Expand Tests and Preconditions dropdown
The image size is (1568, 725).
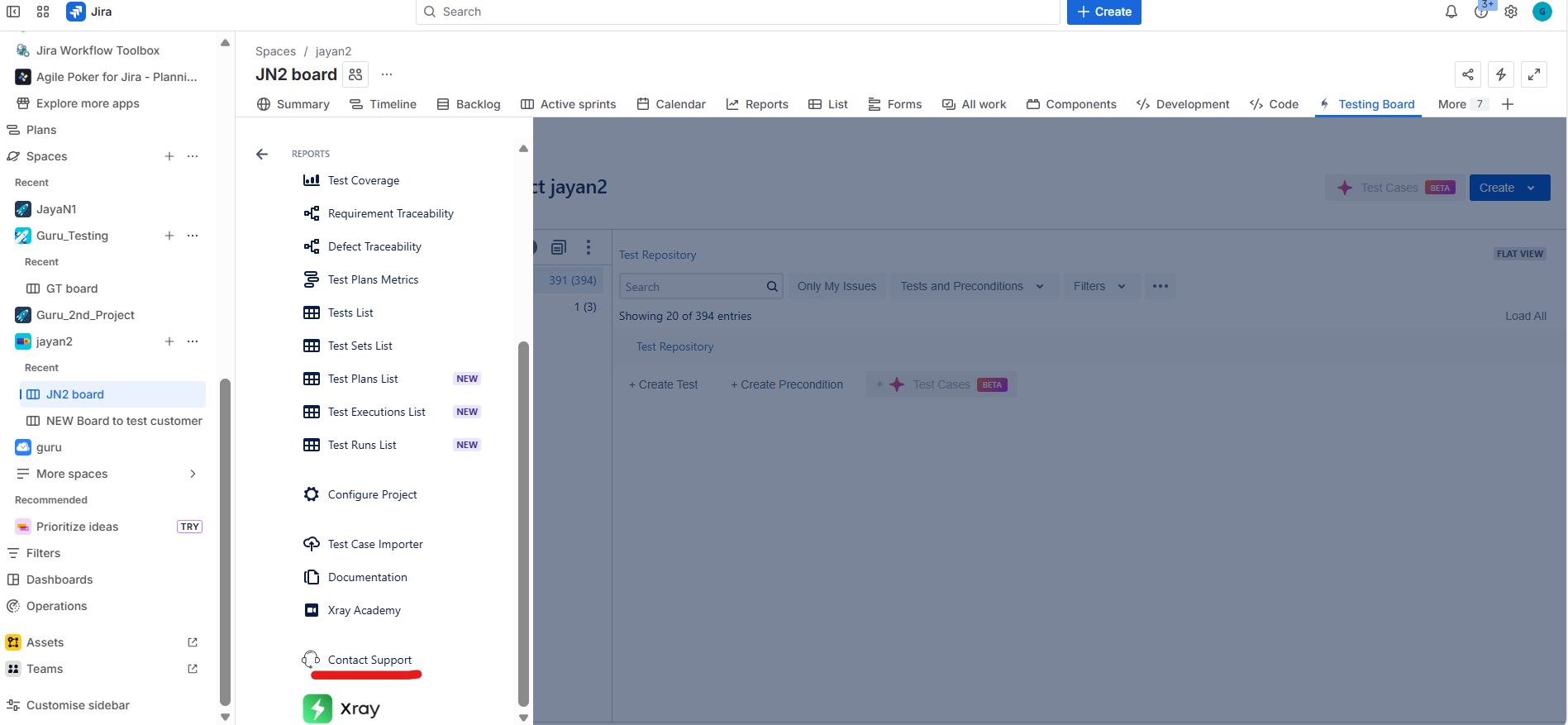pyautogui.click(x=971, y=286)
